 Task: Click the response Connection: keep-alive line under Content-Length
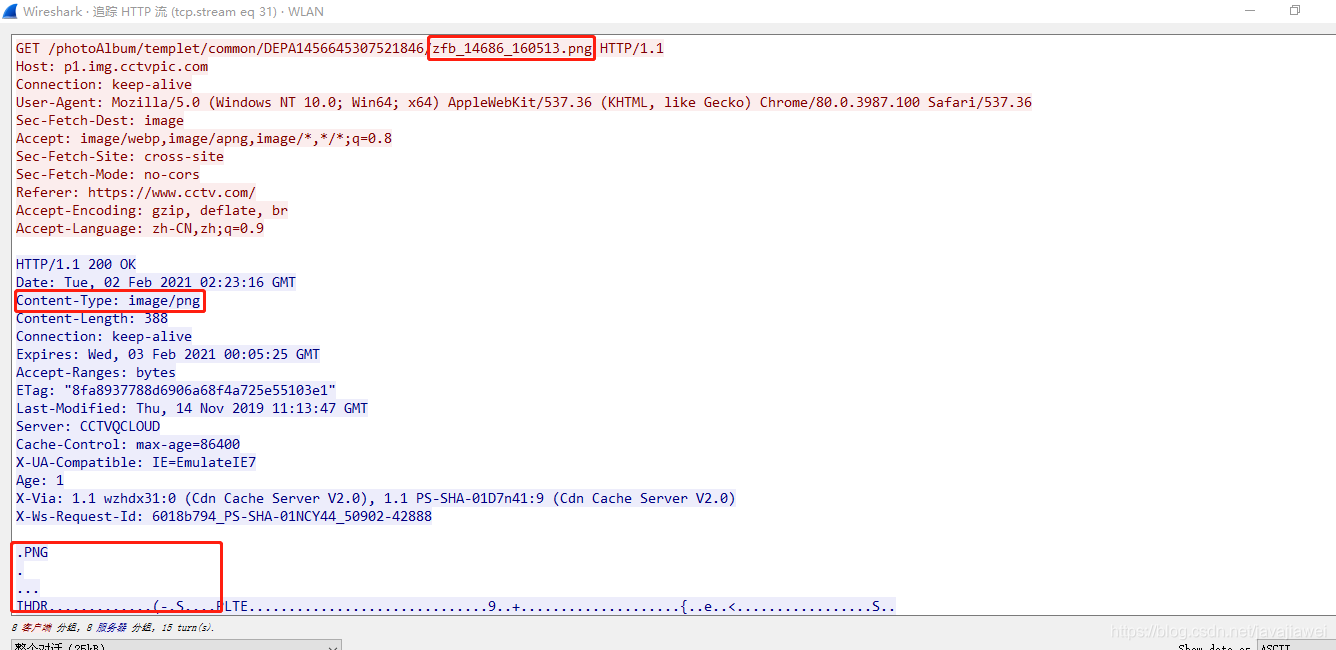(x=104, y=336)
